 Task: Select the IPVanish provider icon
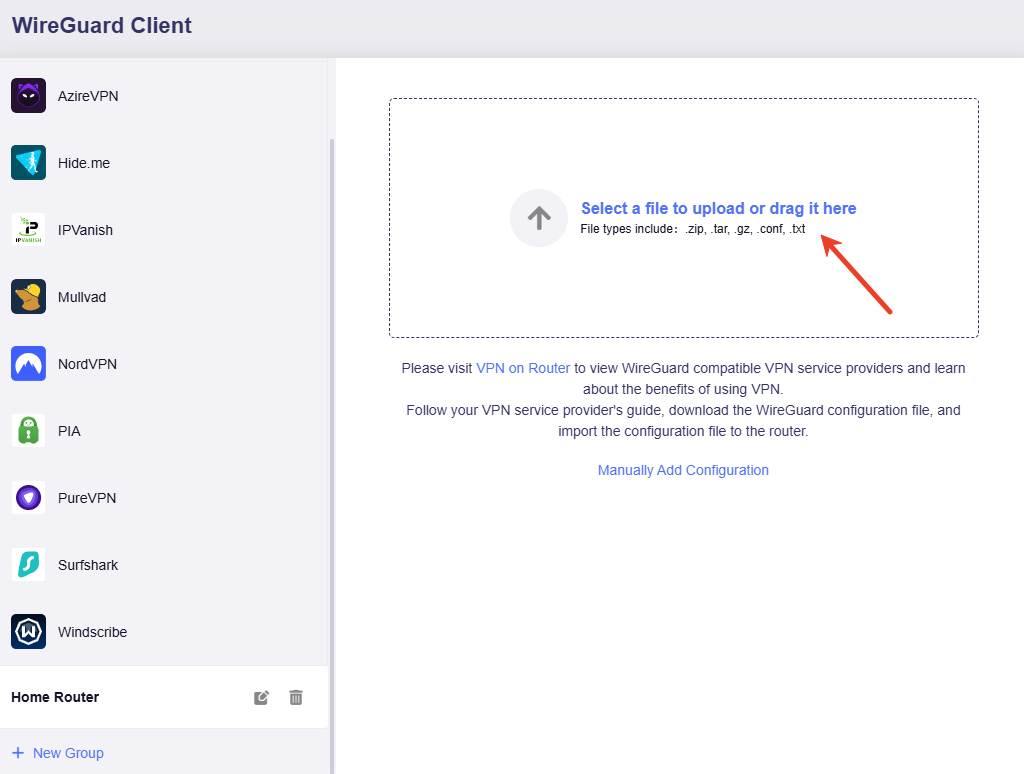tap(28, 229)
